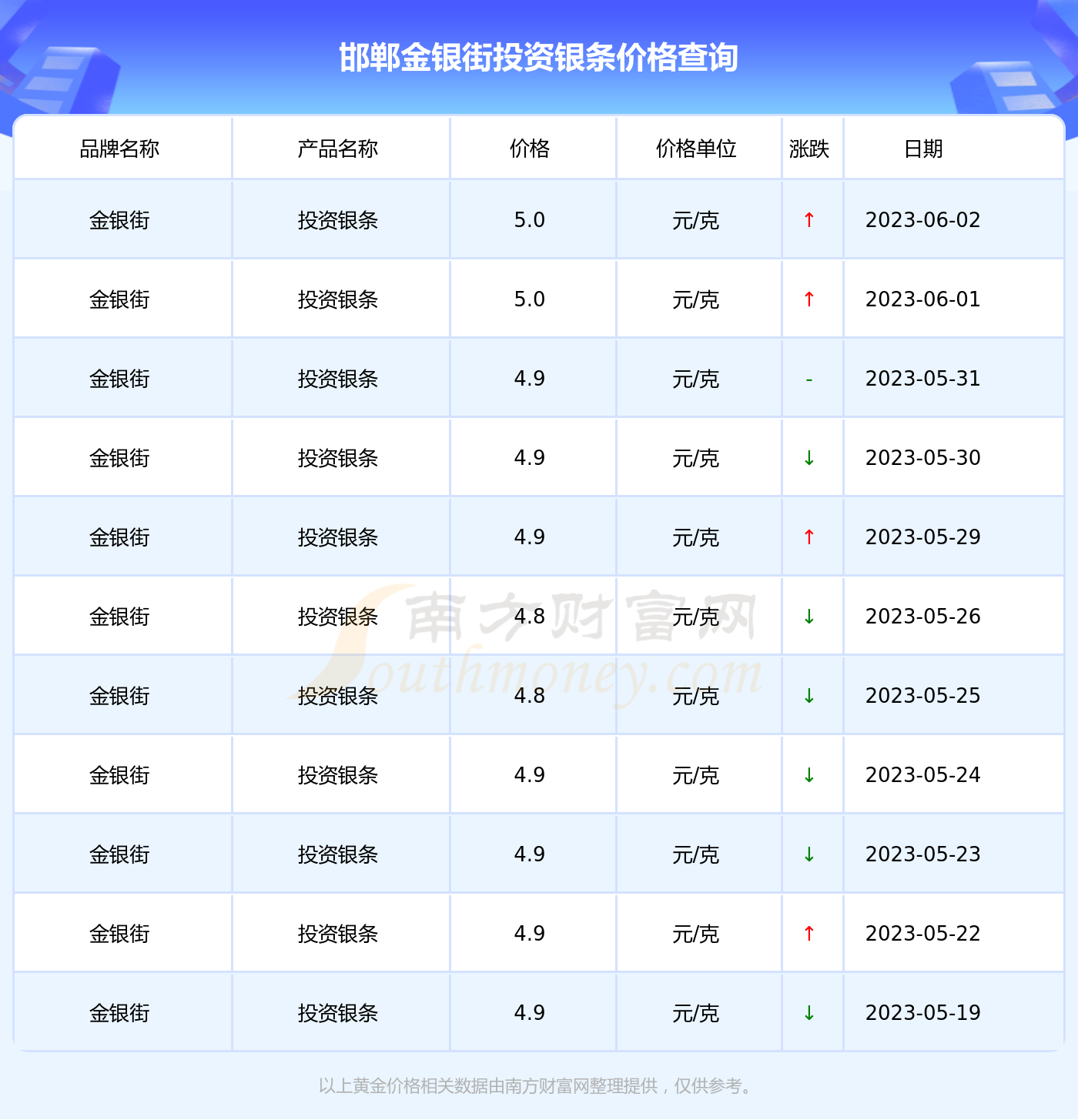Click the red up arrow for 2023-05-29
Image resolution: width=1078 pixels, height=1120 pixels.
[809, 537]
